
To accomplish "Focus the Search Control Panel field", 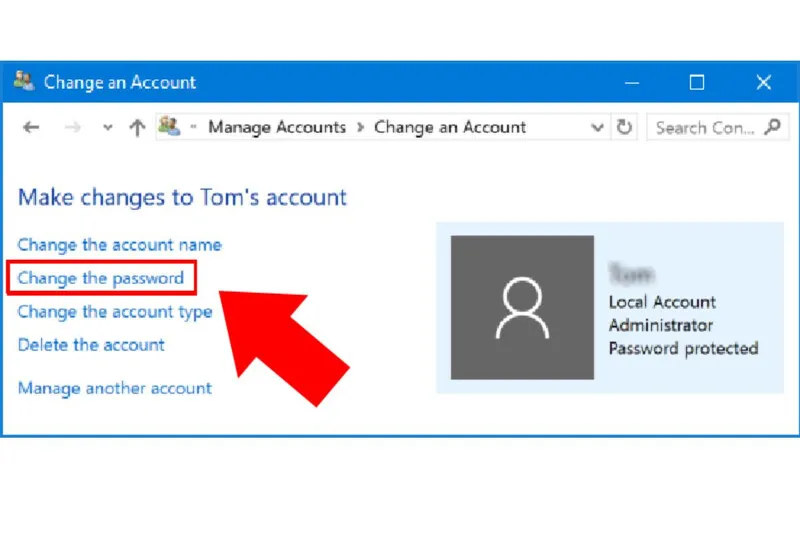I will [x=717, y=127].
